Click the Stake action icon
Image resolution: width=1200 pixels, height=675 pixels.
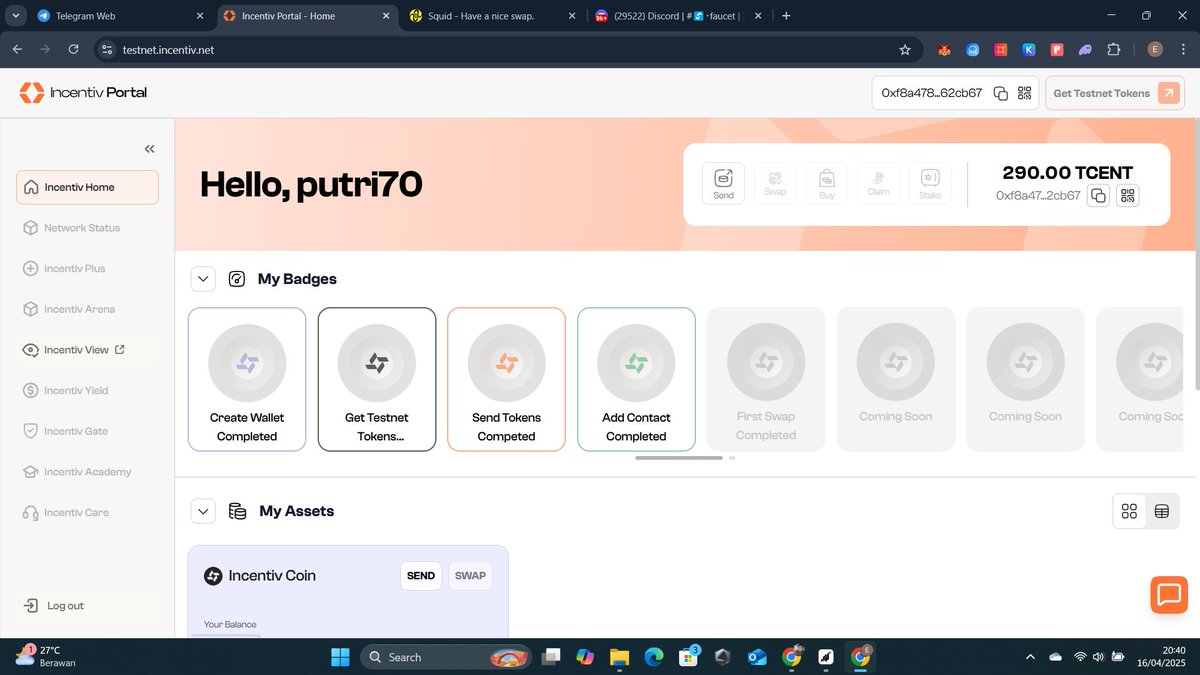[930, 183]
